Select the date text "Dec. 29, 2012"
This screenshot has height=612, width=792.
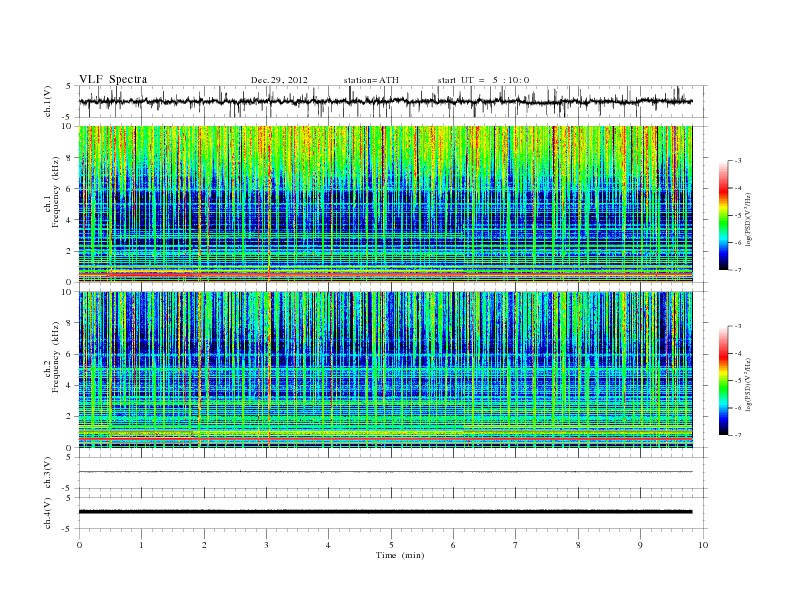point(279,80)
